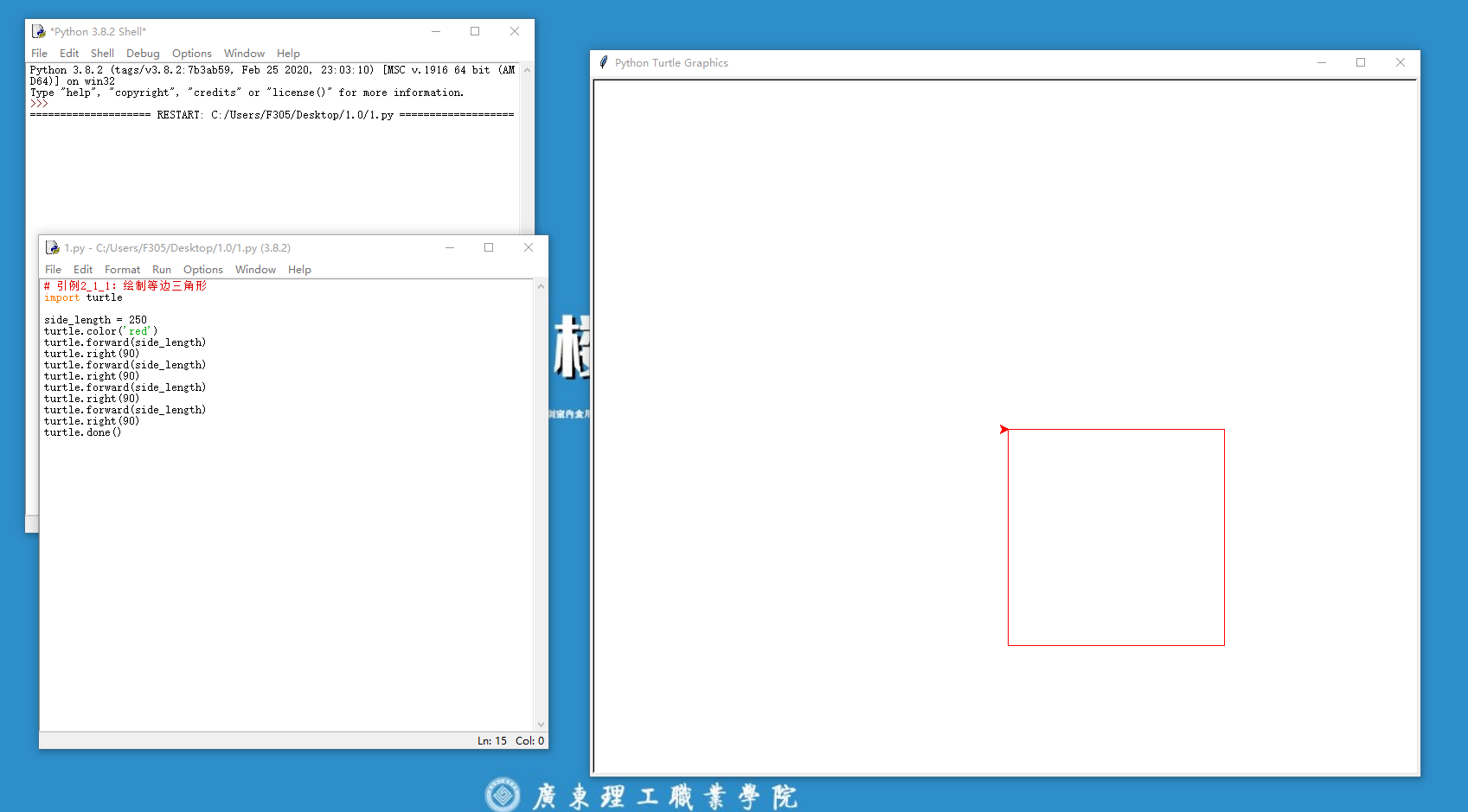Maximize the Python Turtle Graphics window
The height and width of the screenshot is (812, 1468).
1361,62
